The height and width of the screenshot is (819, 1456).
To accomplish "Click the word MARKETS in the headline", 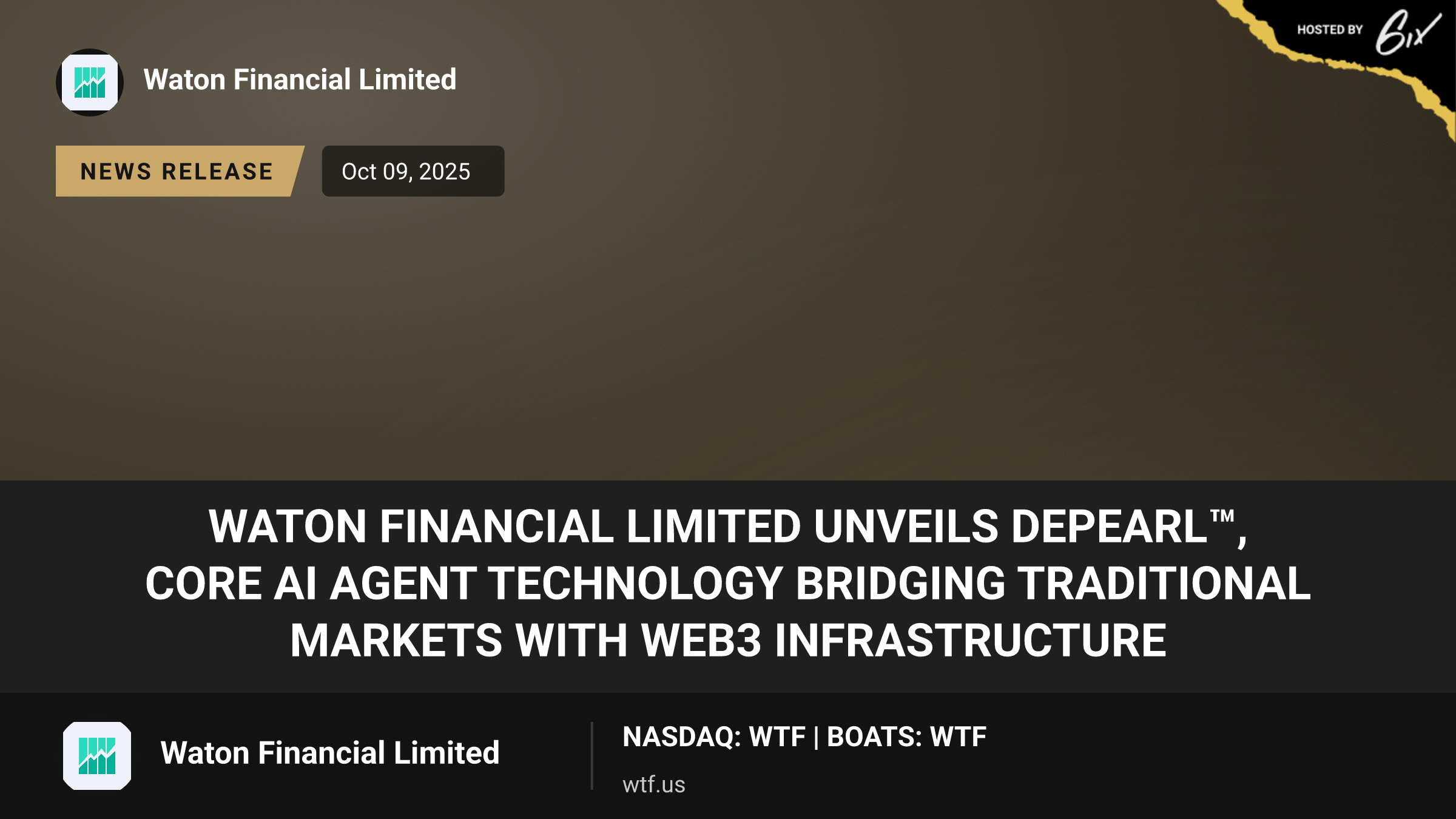I will click(396, 640).
